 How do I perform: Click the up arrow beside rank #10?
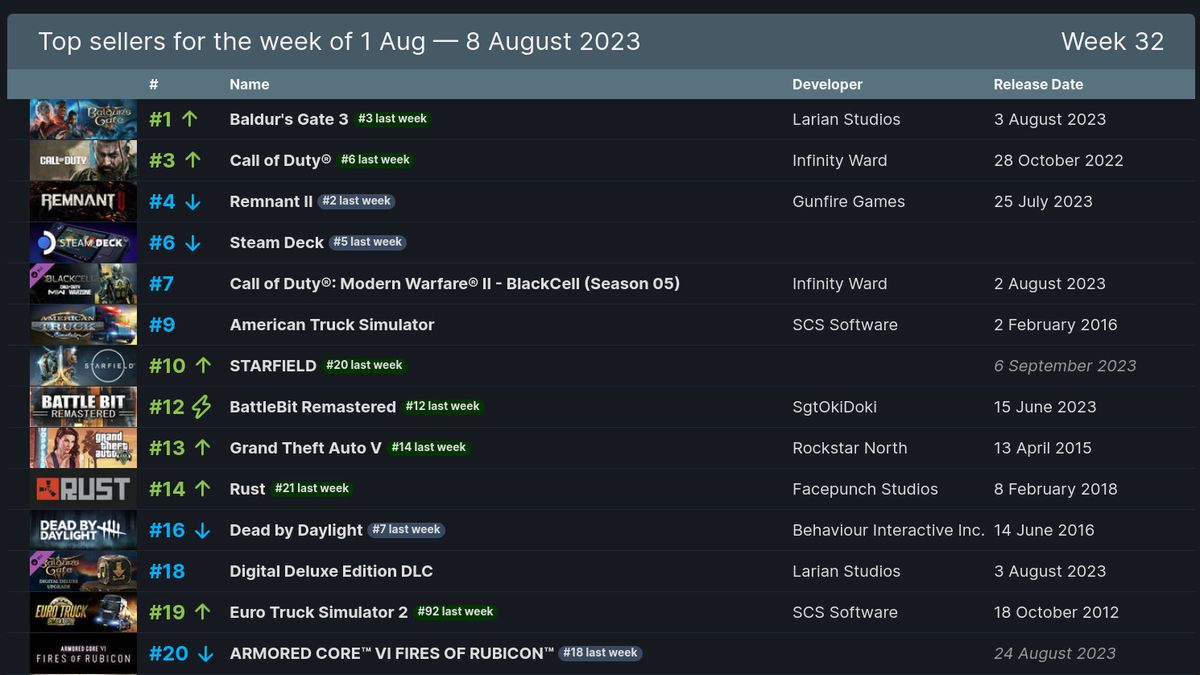tap(203, 365)
